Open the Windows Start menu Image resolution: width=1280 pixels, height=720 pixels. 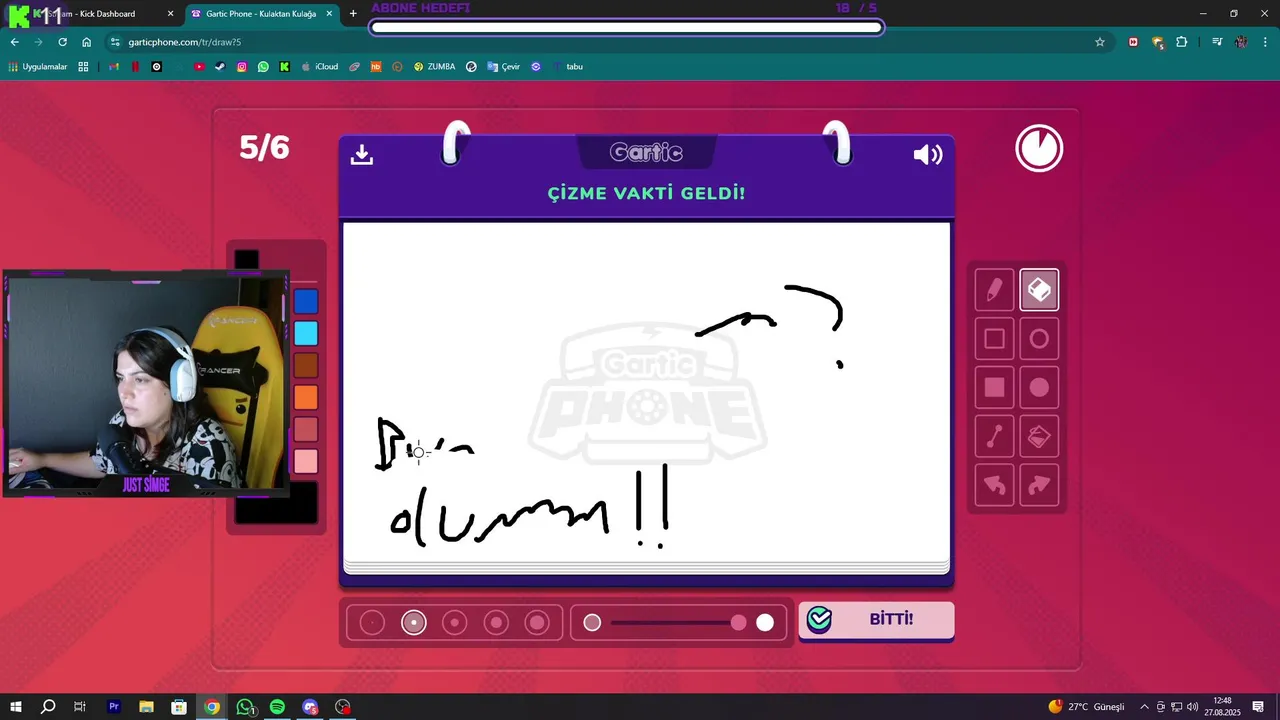16,707
